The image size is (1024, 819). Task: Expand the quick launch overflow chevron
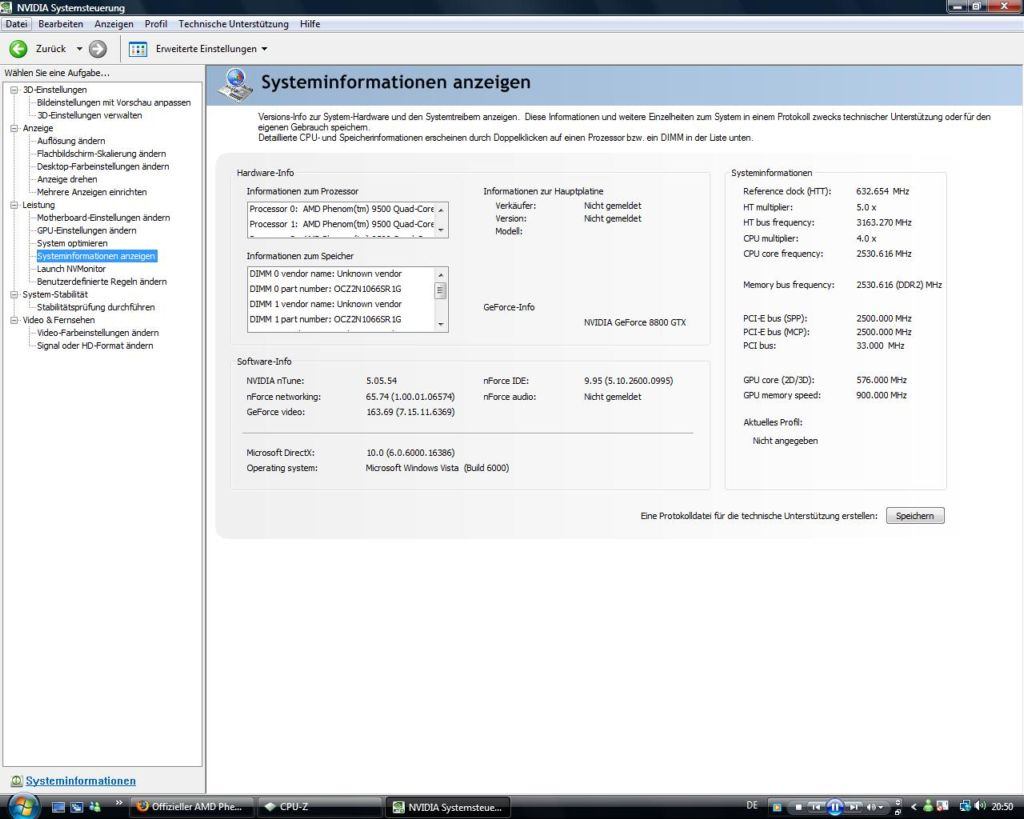click(x=118, y=803)
